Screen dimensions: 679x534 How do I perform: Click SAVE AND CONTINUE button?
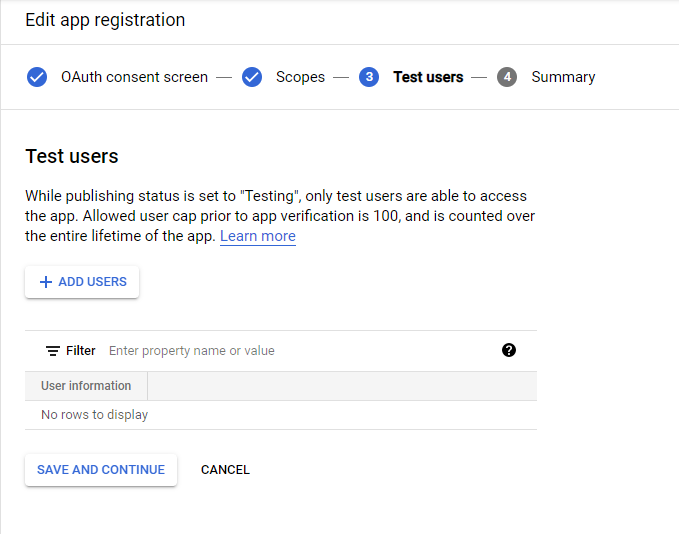(101, 470)
